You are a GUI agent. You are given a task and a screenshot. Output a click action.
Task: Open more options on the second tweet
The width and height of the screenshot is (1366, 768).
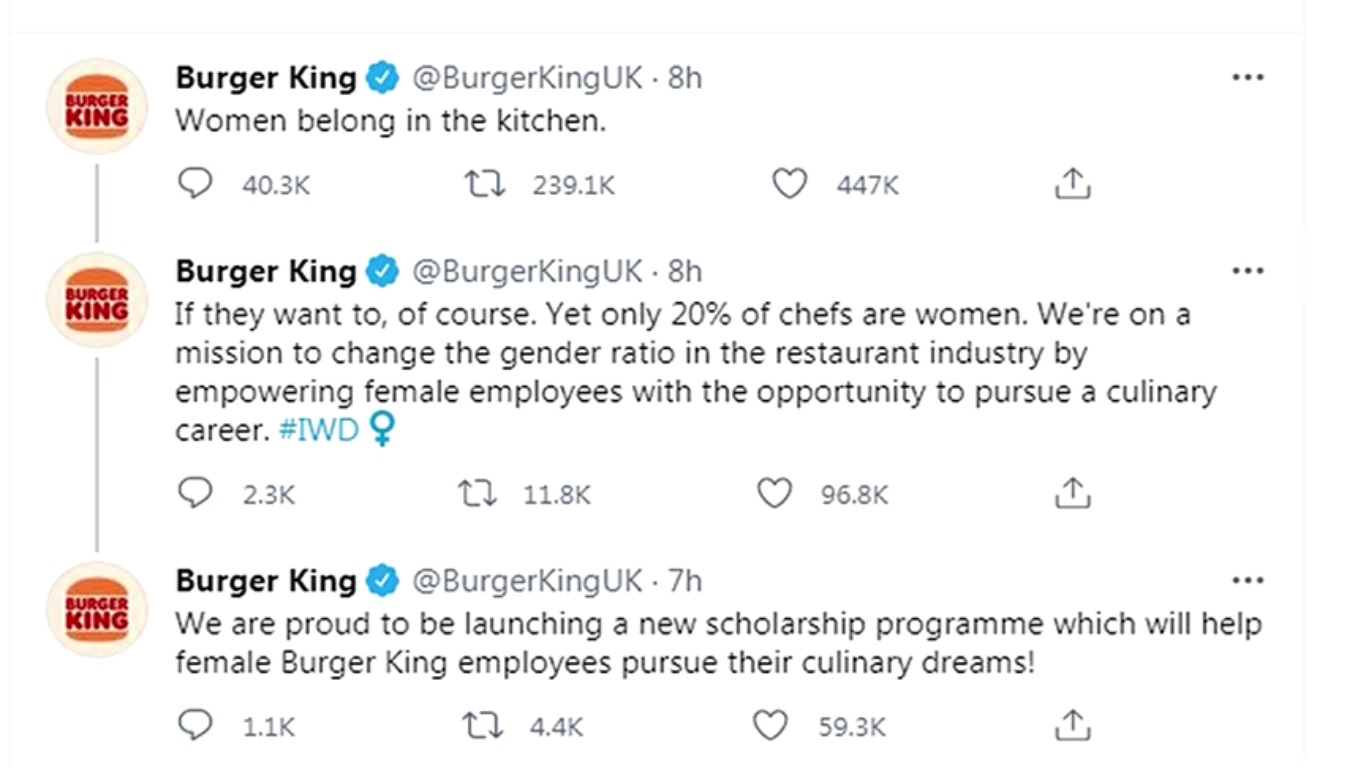(1248, 271)
